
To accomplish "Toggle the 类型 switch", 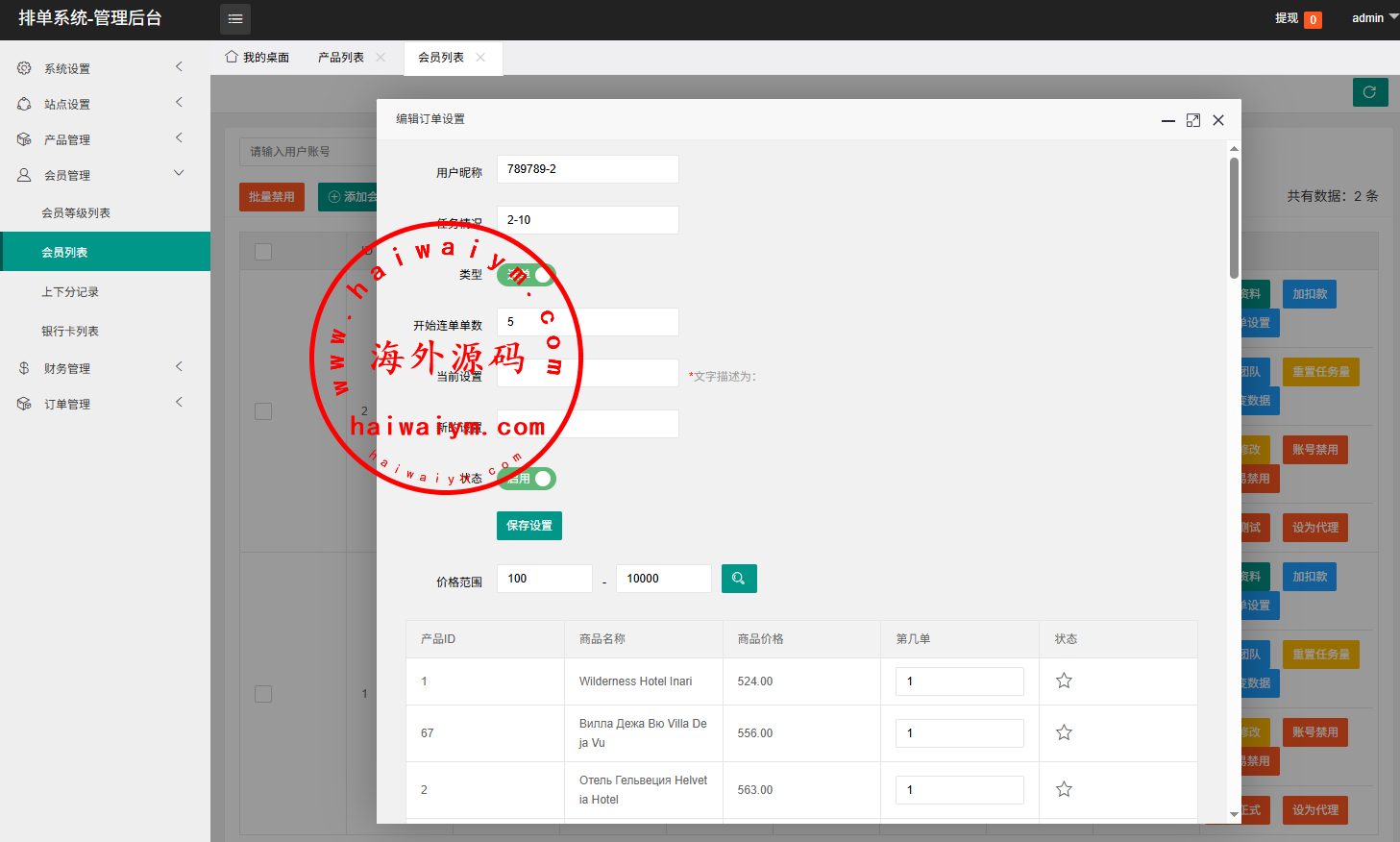I will pyautogui.click(x=527, y=275).
